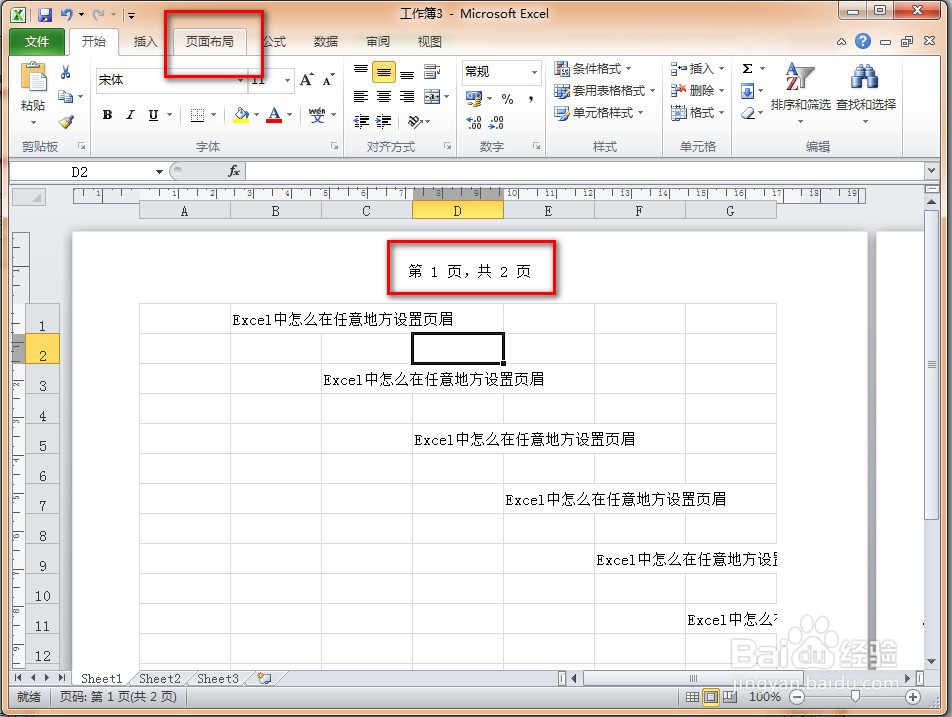Click 格式 cells button

(698, 113)
